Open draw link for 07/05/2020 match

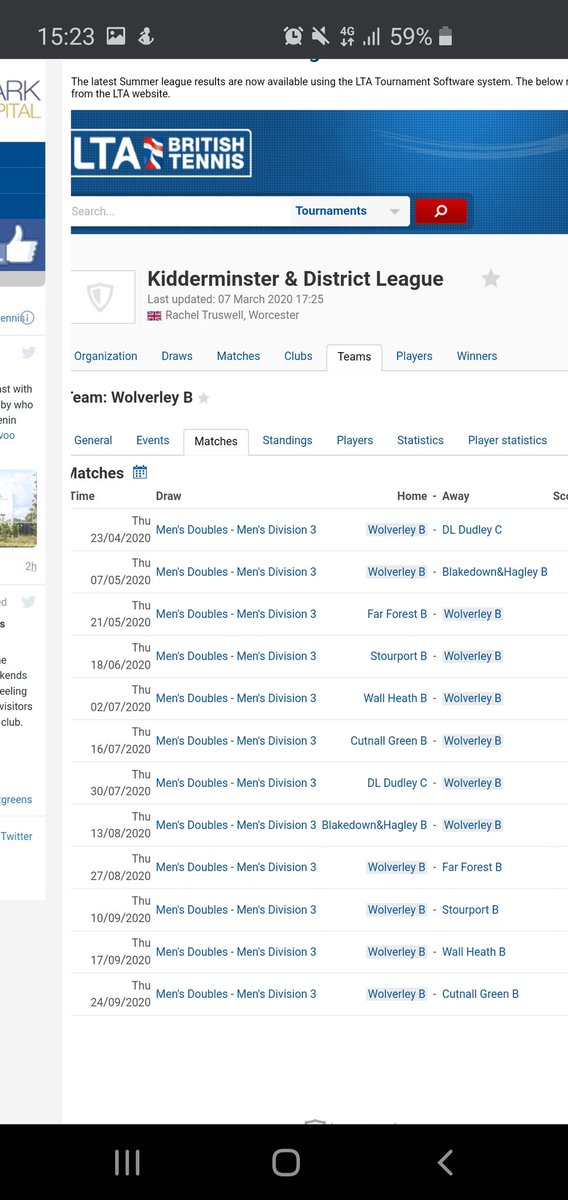click(236, 572)
